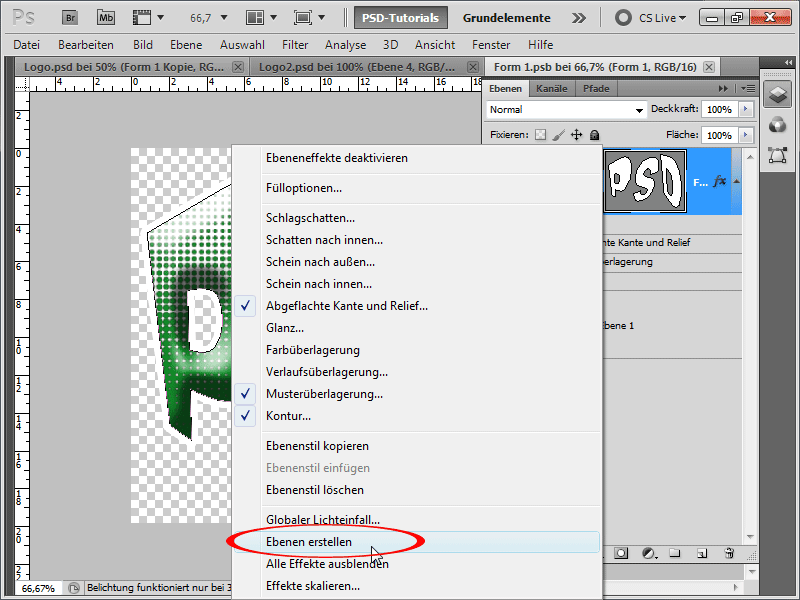Click the PSD layer thumbnail

click(x=645, y=181)
